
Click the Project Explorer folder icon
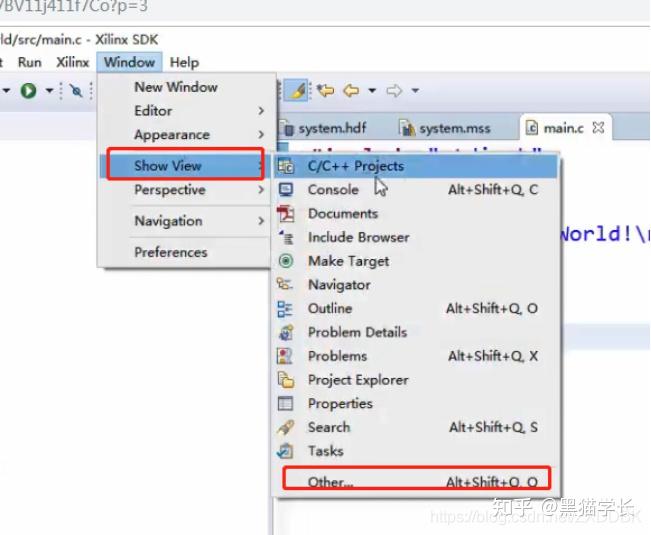click(286, 380)
